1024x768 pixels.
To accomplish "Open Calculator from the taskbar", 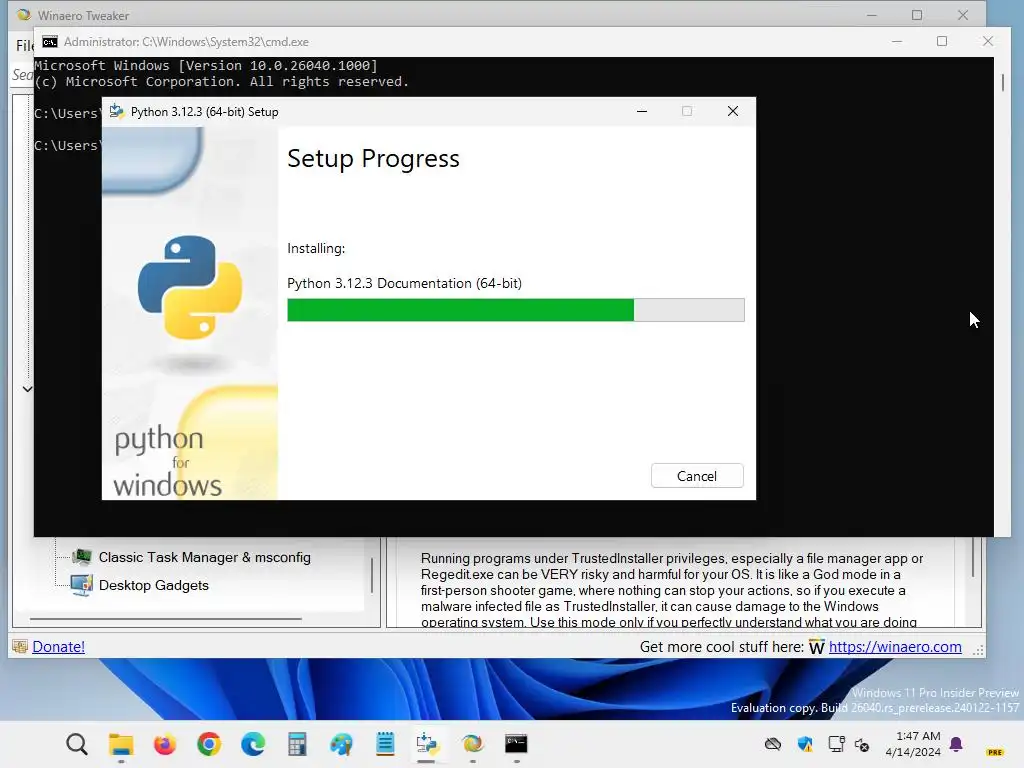I will [x=296, y=744].
